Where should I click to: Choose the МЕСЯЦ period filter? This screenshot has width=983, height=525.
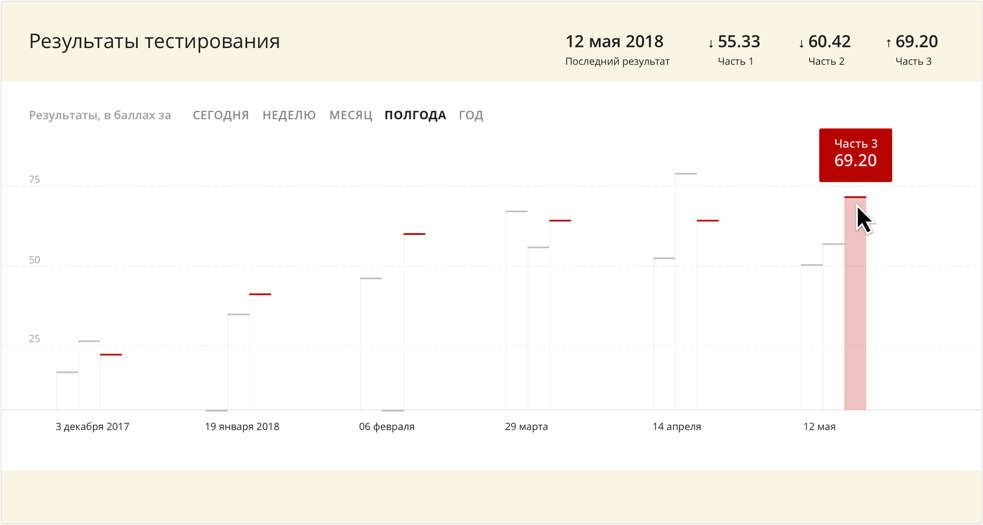coord(350,115)
